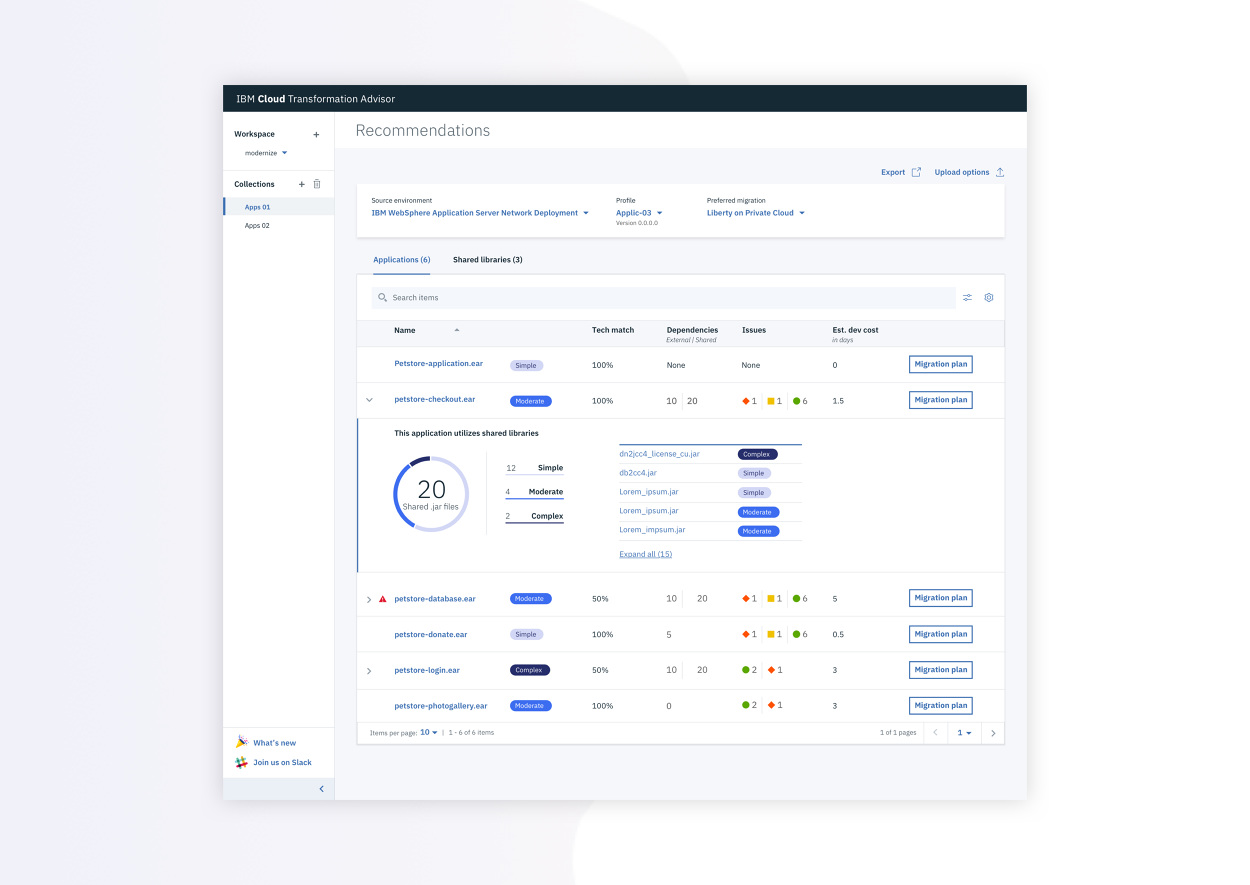Switch to Applications (6) tab

point(402,260)
